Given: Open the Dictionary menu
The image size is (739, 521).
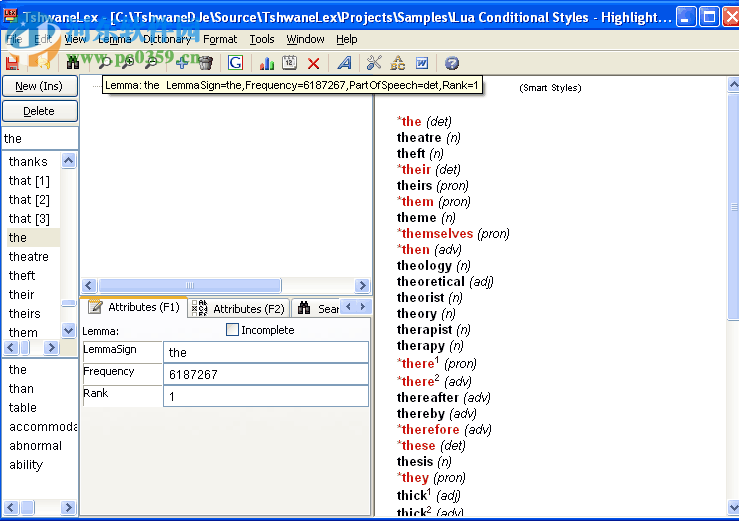Looking at the screenshot, I should 166,39.
